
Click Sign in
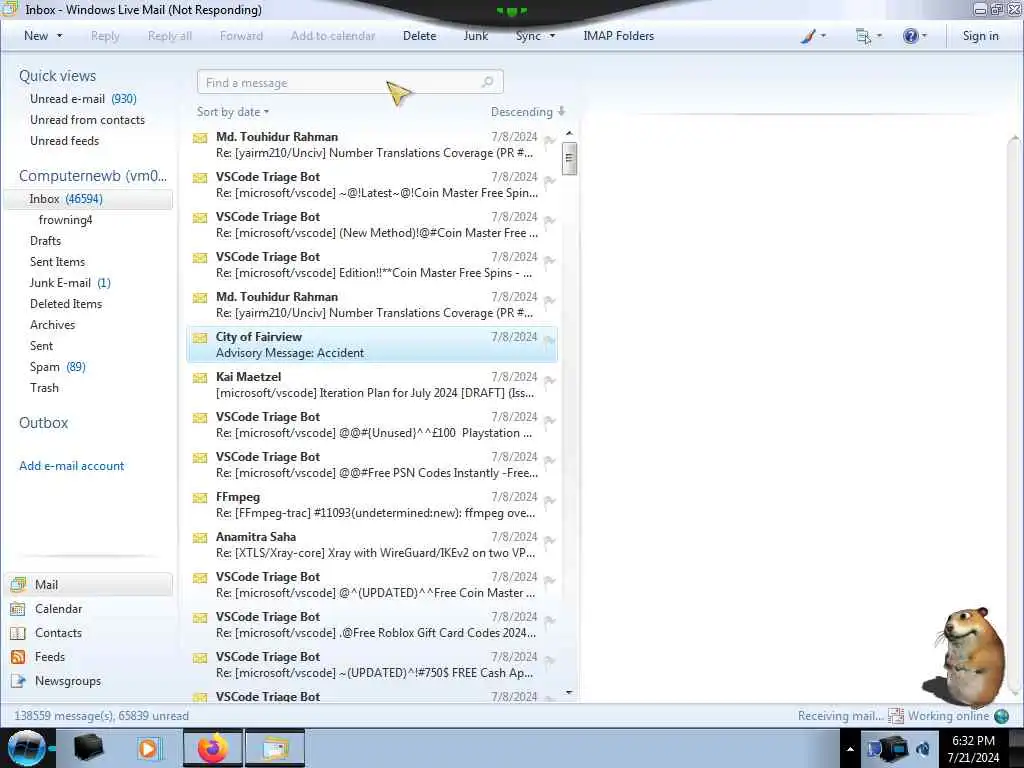(980, 36)
